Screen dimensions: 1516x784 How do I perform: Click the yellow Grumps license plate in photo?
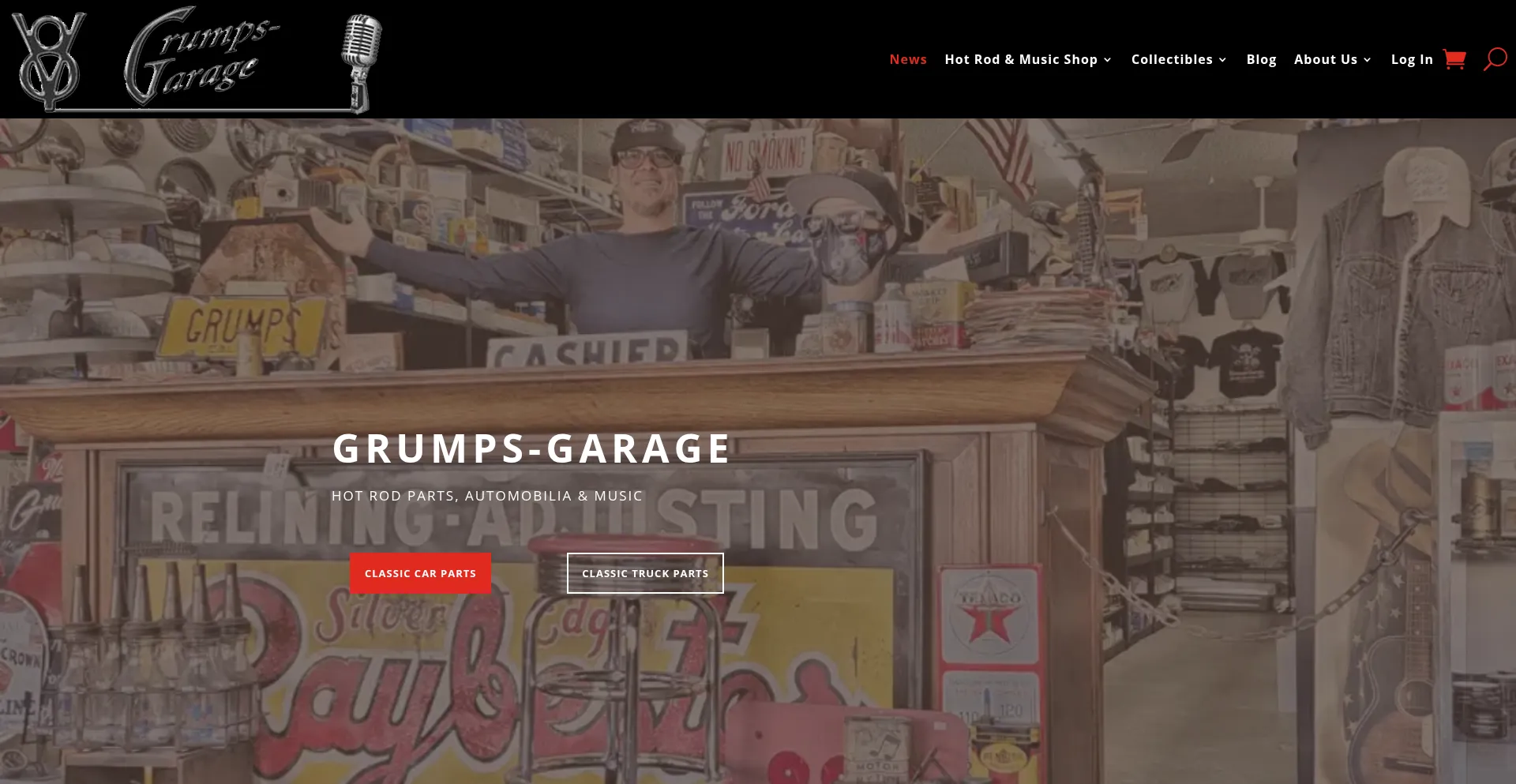point(242,326)
